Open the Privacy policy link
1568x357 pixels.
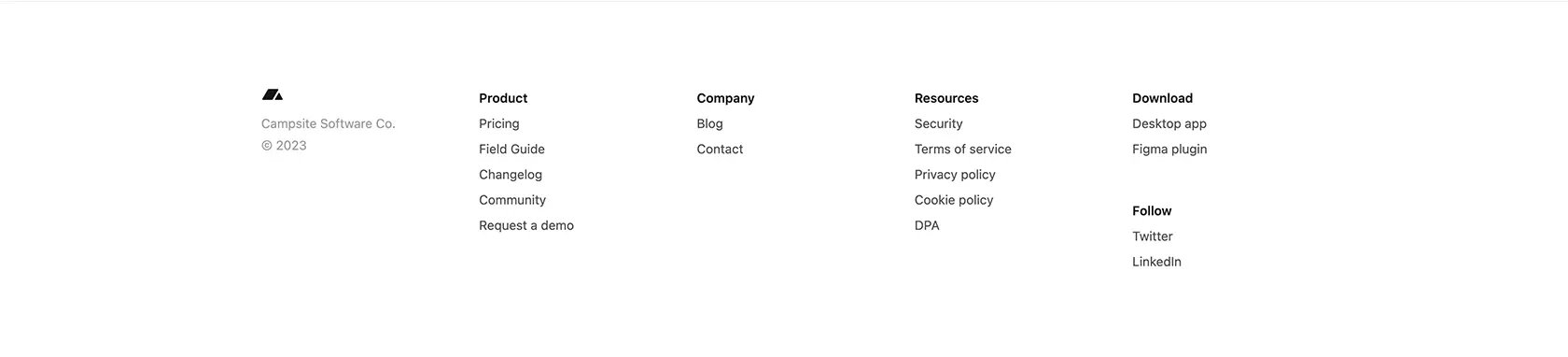point(955,175)
